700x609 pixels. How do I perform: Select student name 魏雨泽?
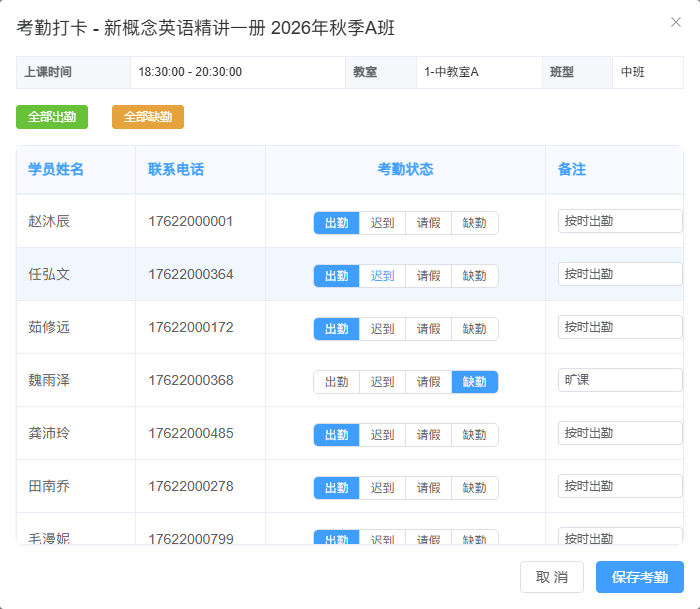49,380
